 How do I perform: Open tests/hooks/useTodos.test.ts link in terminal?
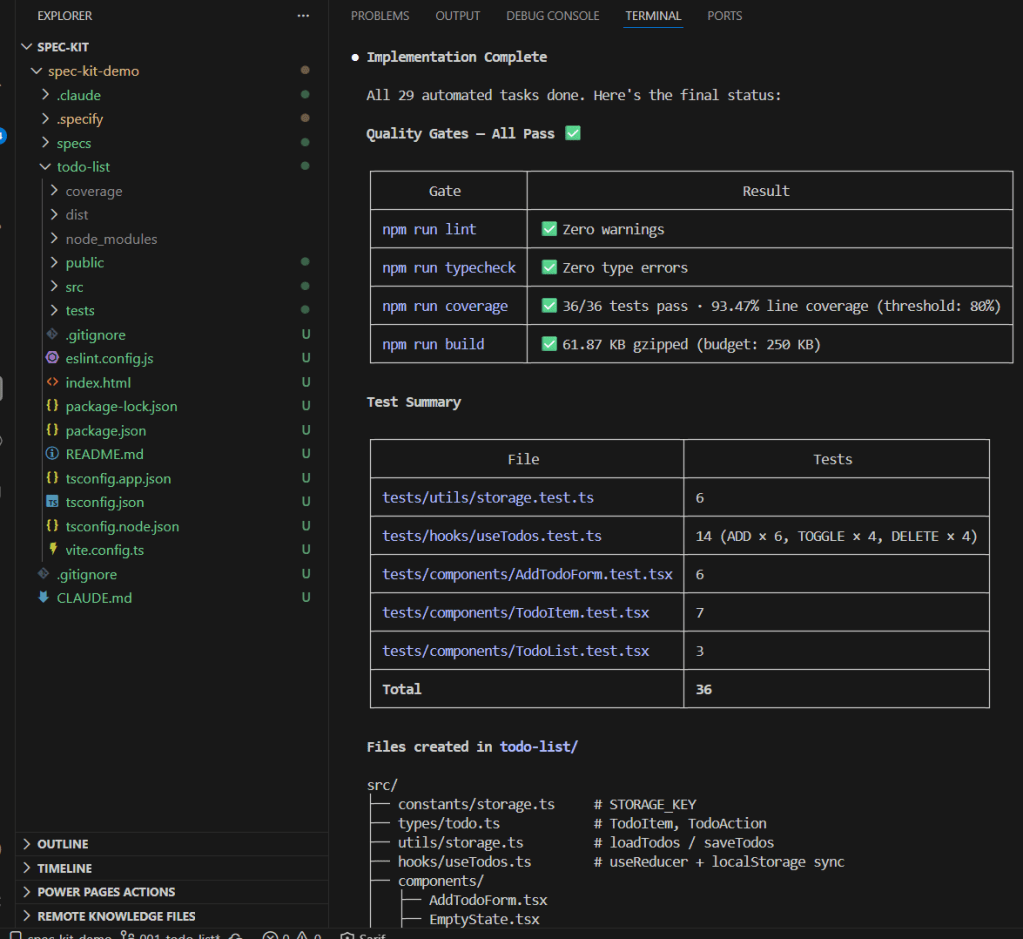[x=492, y=536]
